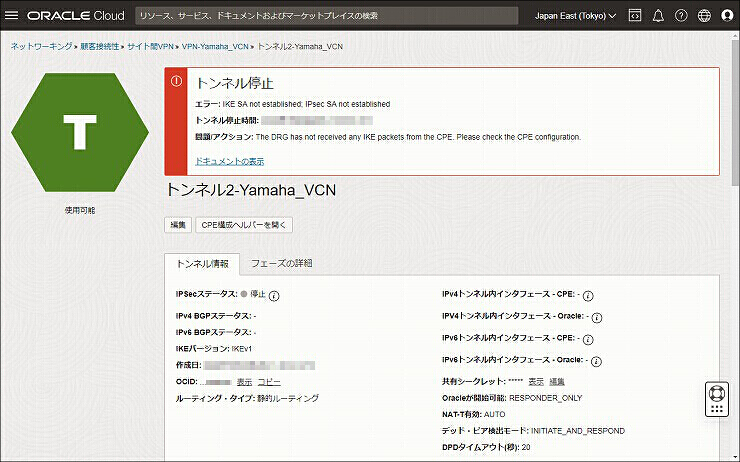
Task: Go to ネットワーキング breadcrumb
Action: coord(41,46)
